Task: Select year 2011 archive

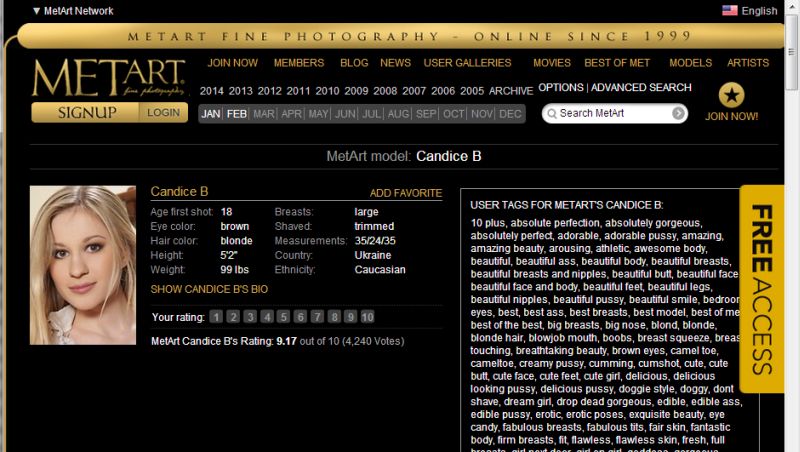Action: click(298, 91)
